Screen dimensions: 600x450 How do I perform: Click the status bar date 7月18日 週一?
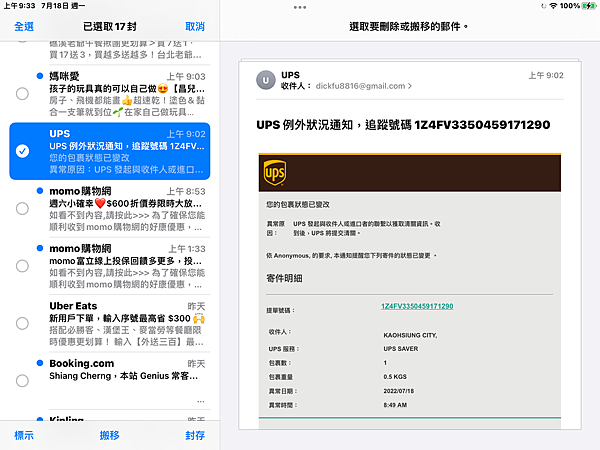(63, 6)
